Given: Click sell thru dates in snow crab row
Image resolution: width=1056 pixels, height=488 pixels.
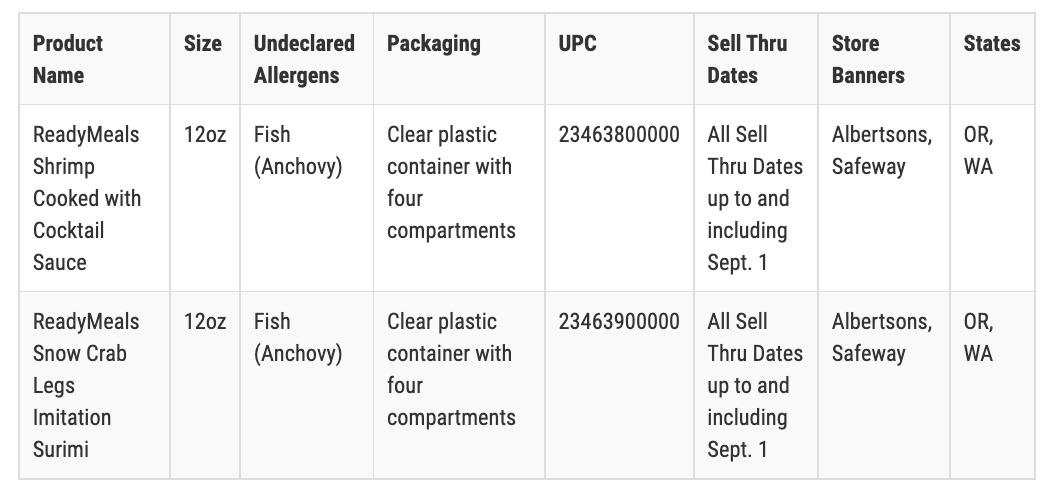Looking at the screenshot, I should pyautogui.click(x=755, y=385).
